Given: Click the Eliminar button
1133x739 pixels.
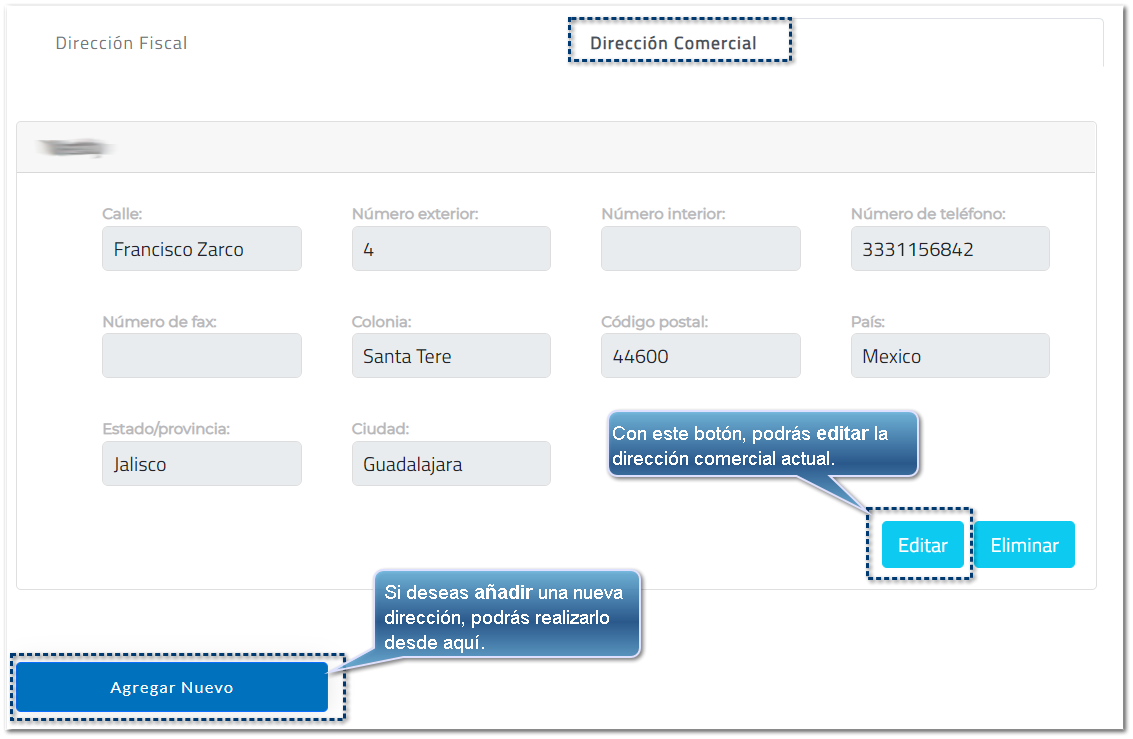Looking at the screenshot, I should pos(1024,545).
